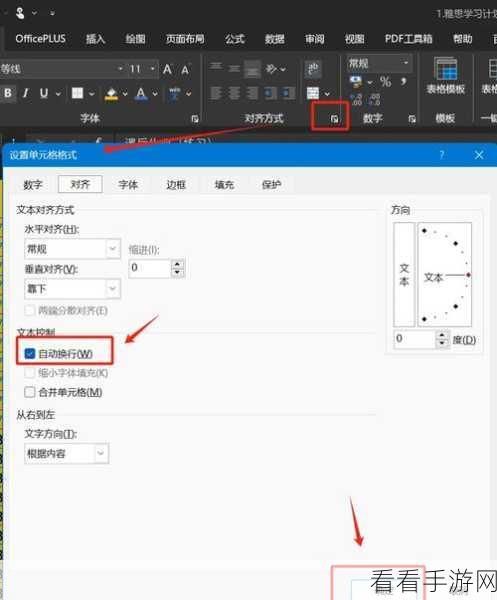Screen dimensions: 497x600
Task: Click the phonetic guide (wén) icon
Action: (x=175, y=93)
